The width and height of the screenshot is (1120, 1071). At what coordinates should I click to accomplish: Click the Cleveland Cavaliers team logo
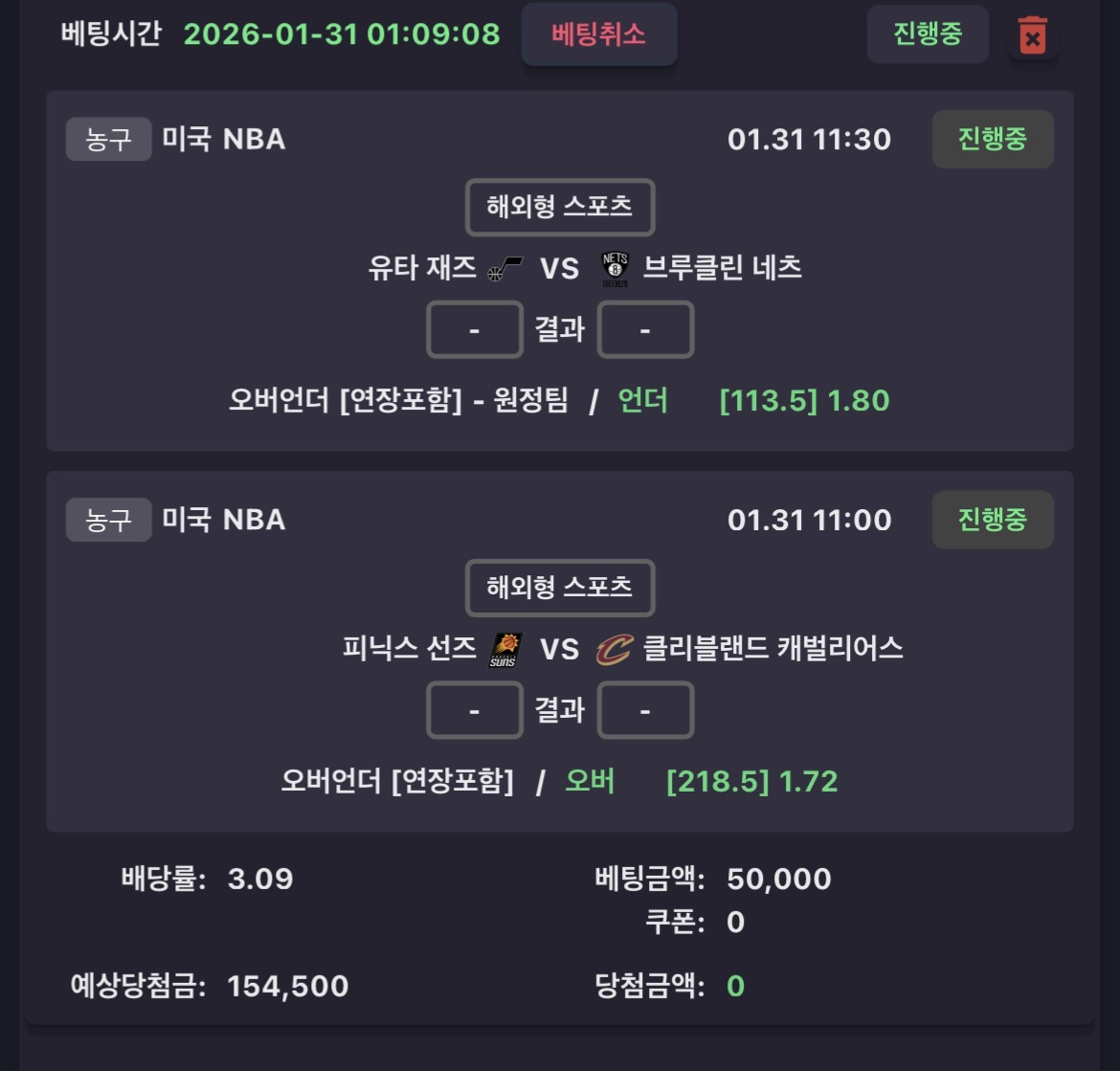click(614, 650)
